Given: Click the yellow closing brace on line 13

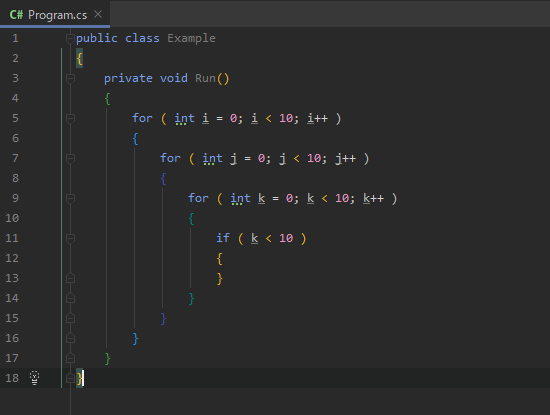Looking at the screenshot, I should 220,279.
